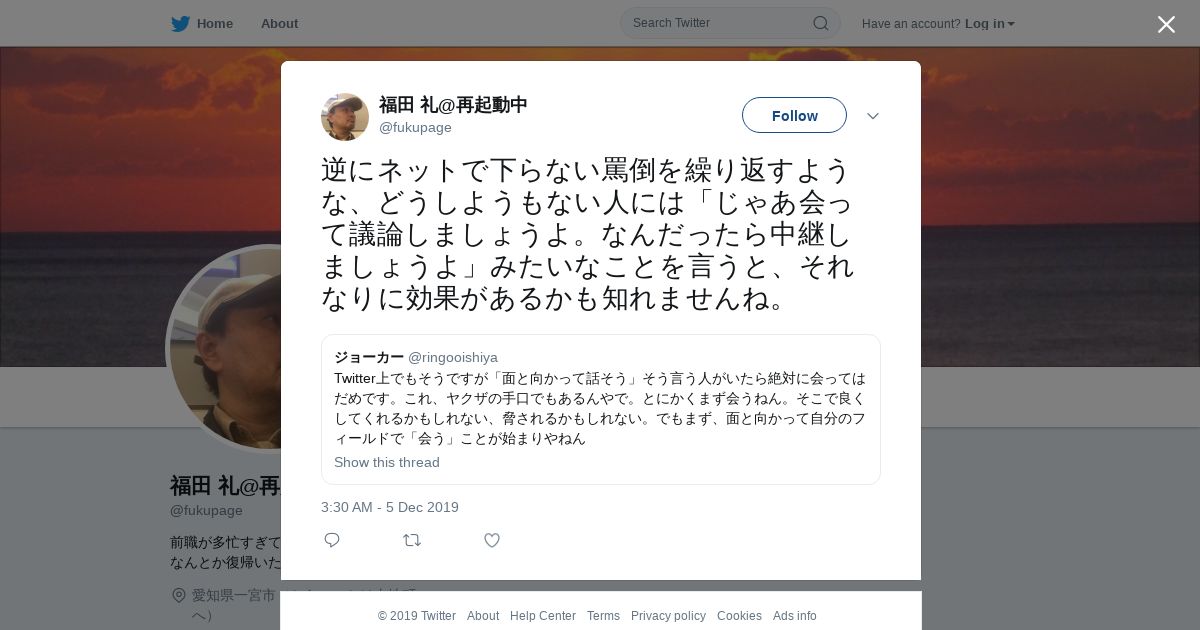
Task: Click the search magnifier icon
Action: (x=820, y=23)
